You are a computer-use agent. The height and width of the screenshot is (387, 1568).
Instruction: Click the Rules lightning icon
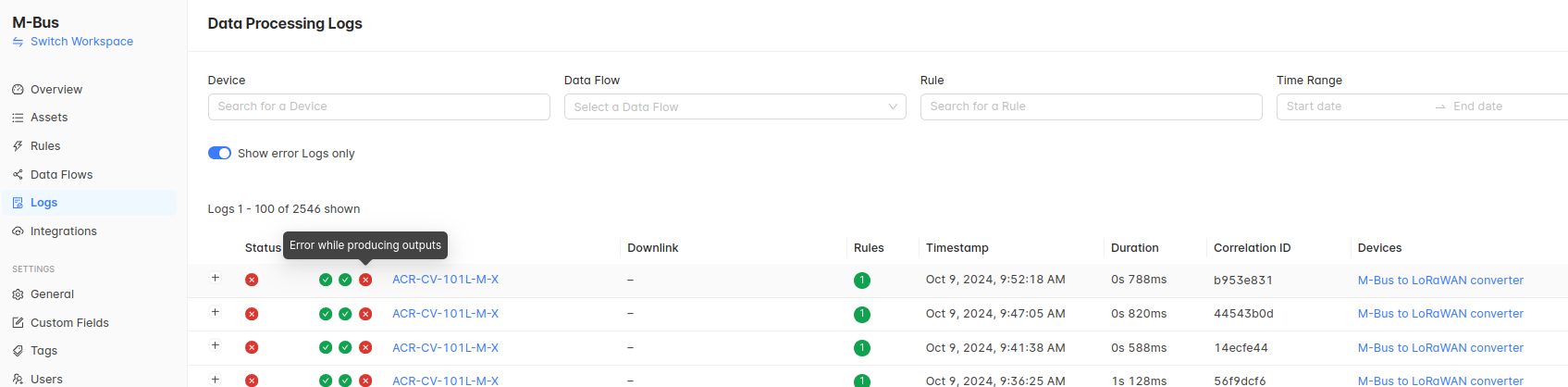click(x=18, y=146)
